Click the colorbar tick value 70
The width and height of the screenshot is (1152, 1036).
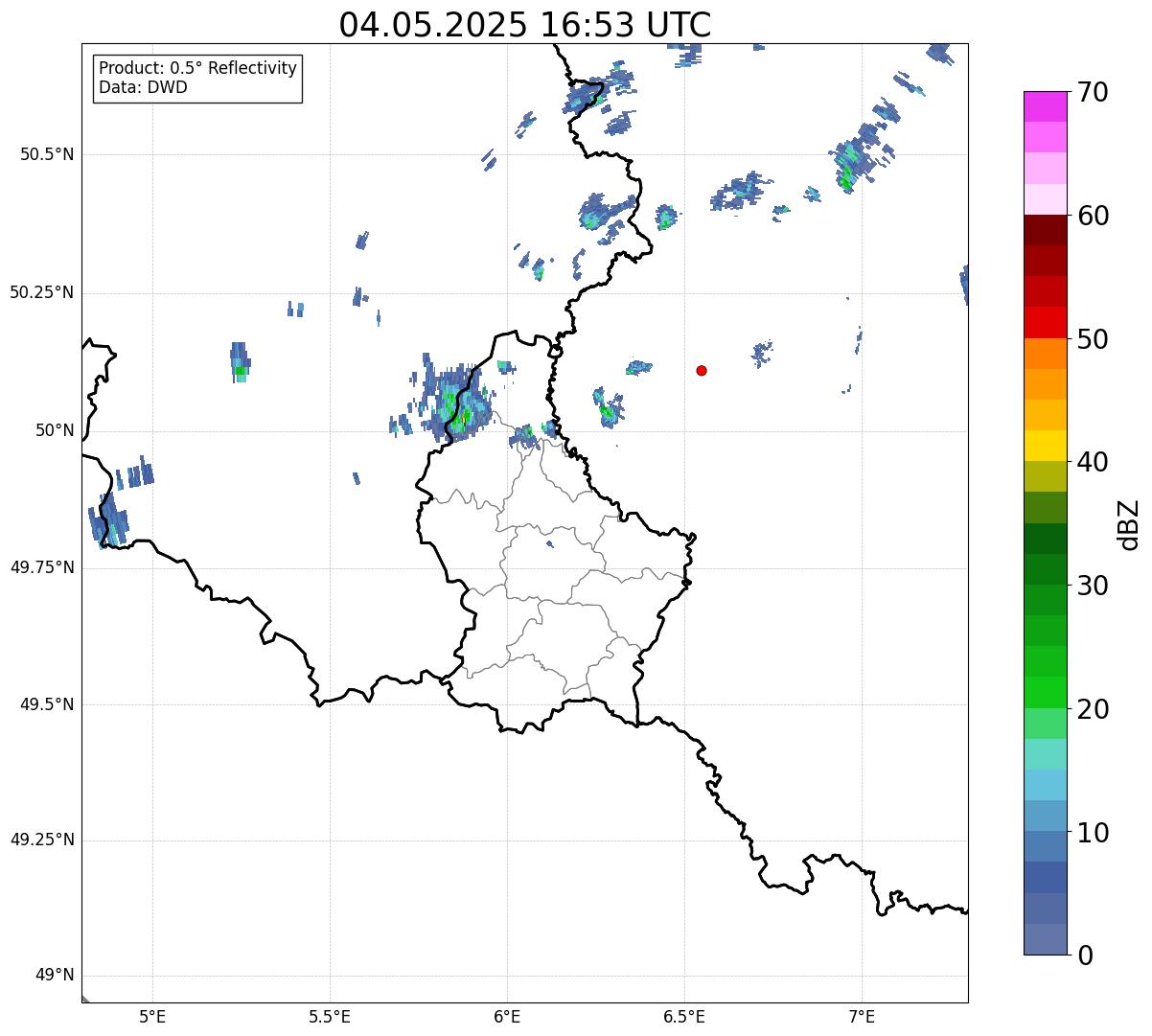pyautogui.click(x=1093, y=92)
